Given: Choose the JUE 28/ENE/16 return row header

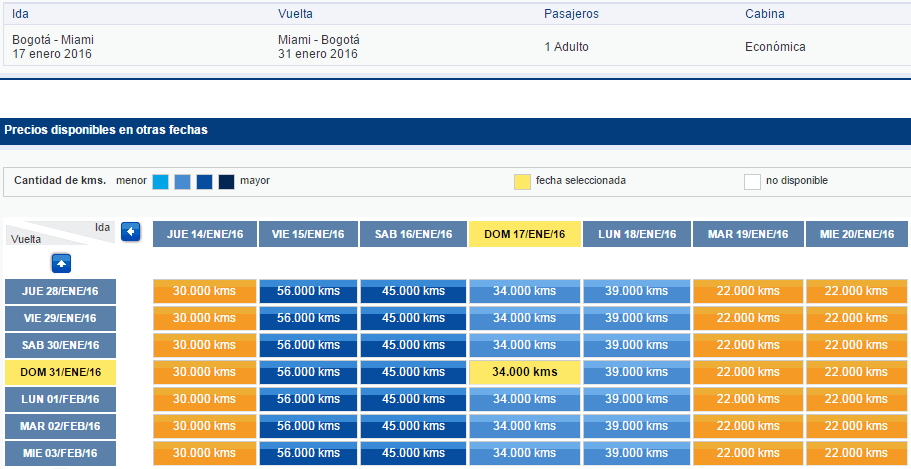Looking at the screenshot, I should [x=60, y=292].
